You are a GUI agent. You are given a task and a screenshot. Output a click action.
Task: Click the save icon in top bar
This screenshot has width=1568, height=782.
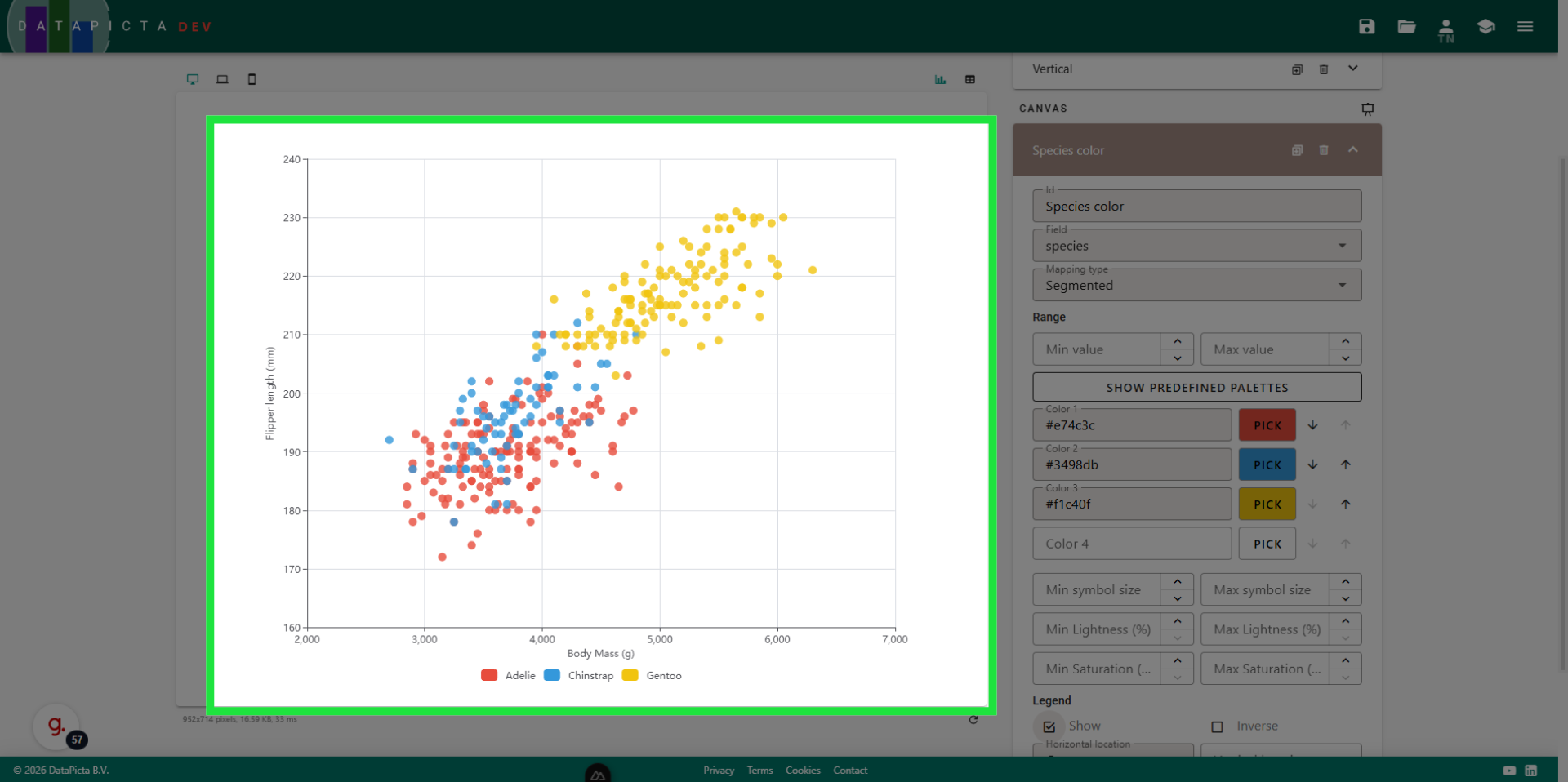(x=1366, y=26)
